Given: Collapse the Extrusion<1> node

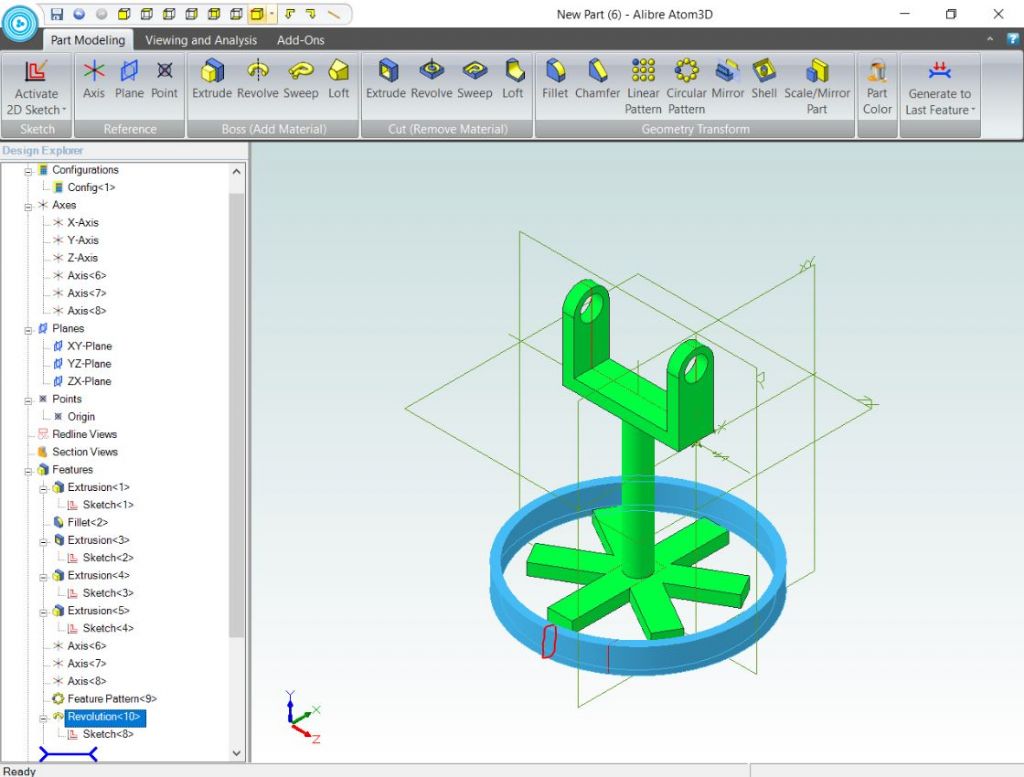Looking at the screenshot, I should [x=43, y=488].
